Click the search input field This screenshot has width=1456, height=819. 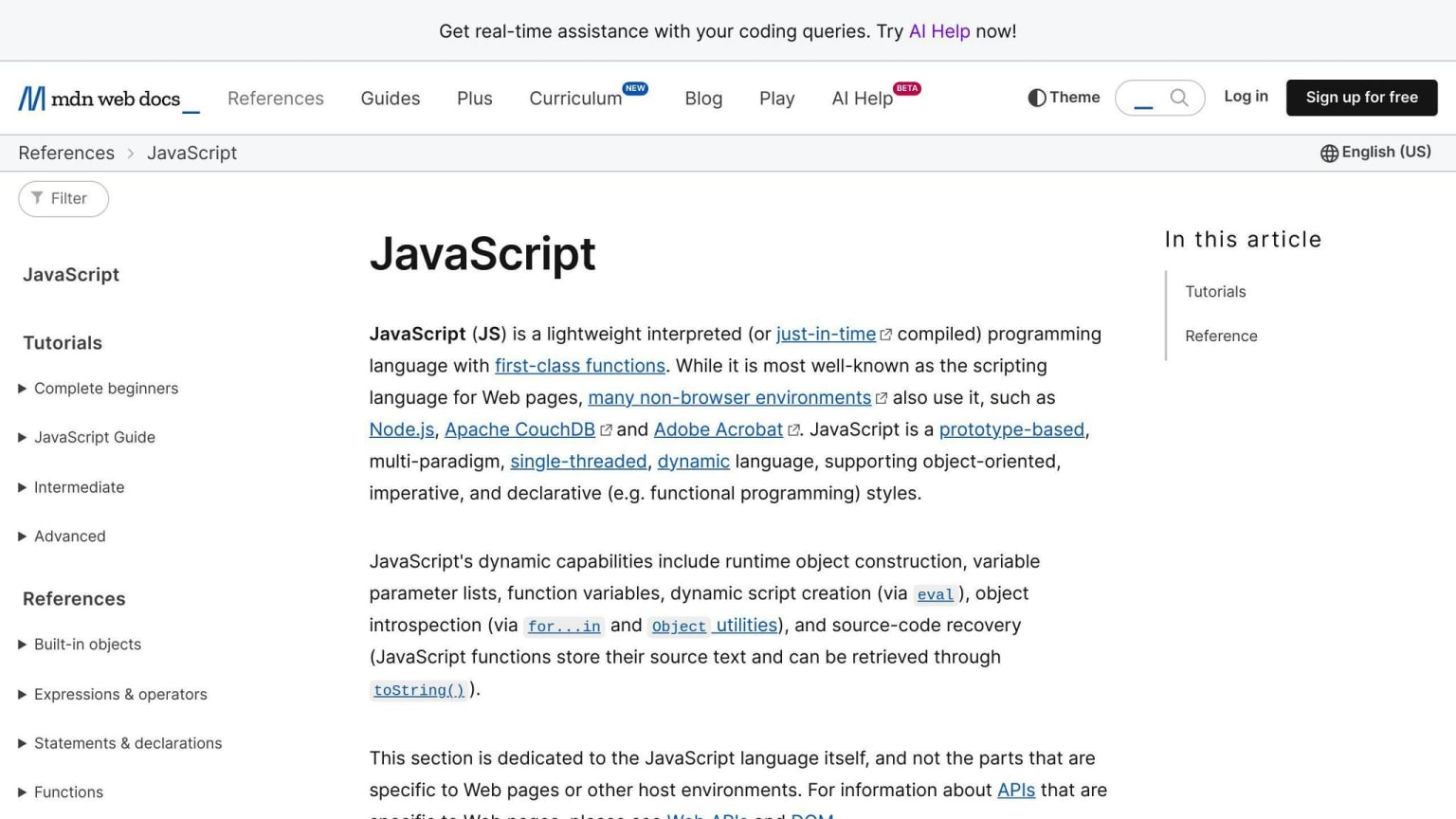(x=1160, y=98)
